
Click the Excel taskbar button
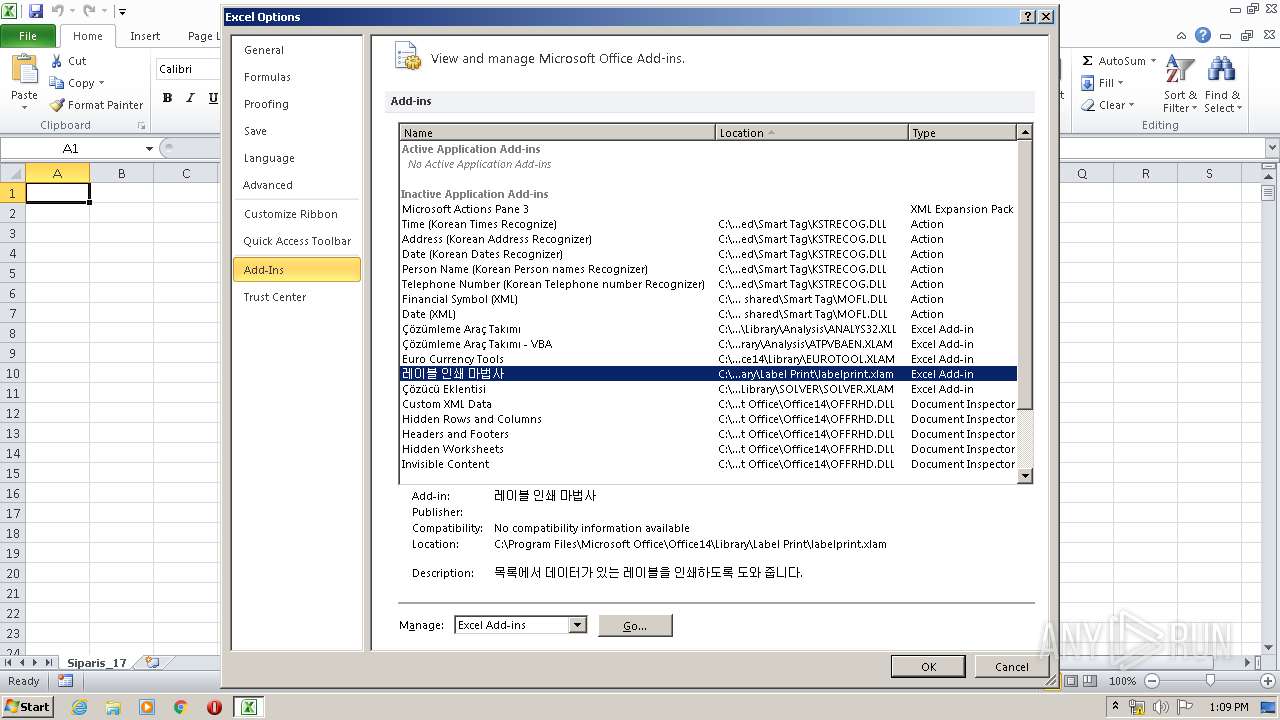click(248, 707)
